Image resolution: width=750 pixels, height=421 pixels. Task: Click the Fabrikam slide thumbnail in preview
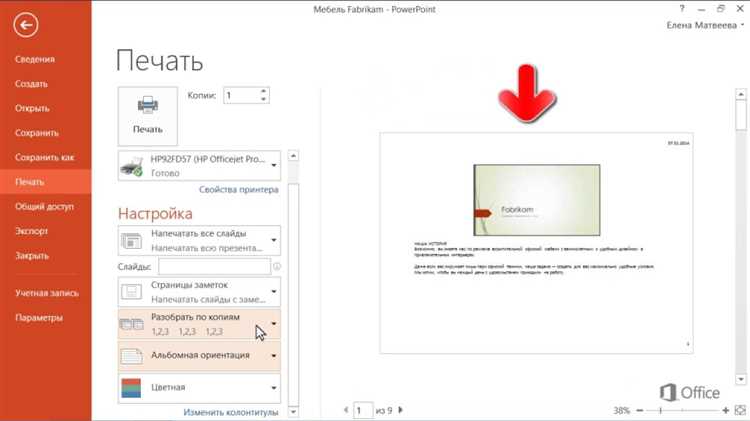(x=537, y=200)
